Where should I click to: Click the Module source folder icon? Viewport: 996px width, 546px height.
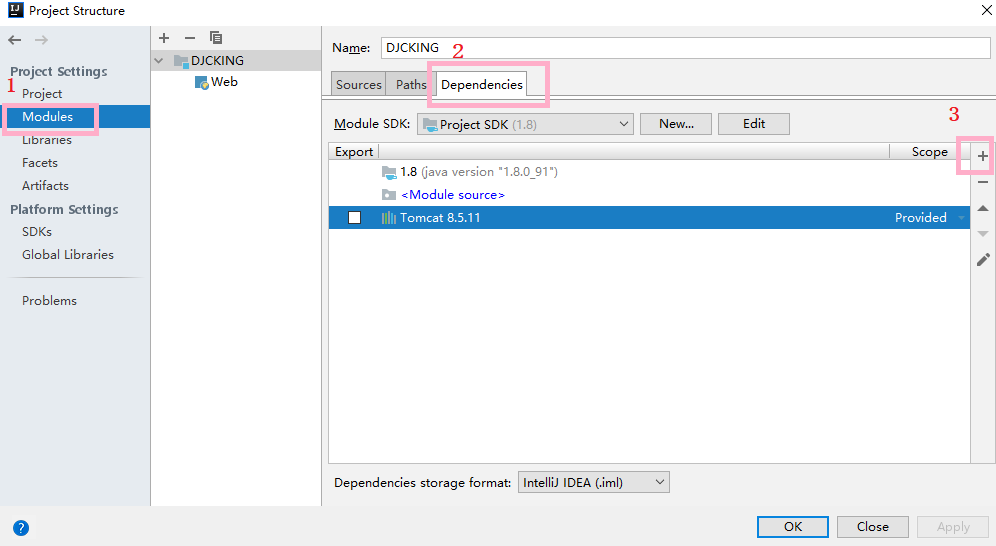tap(389, 195)
